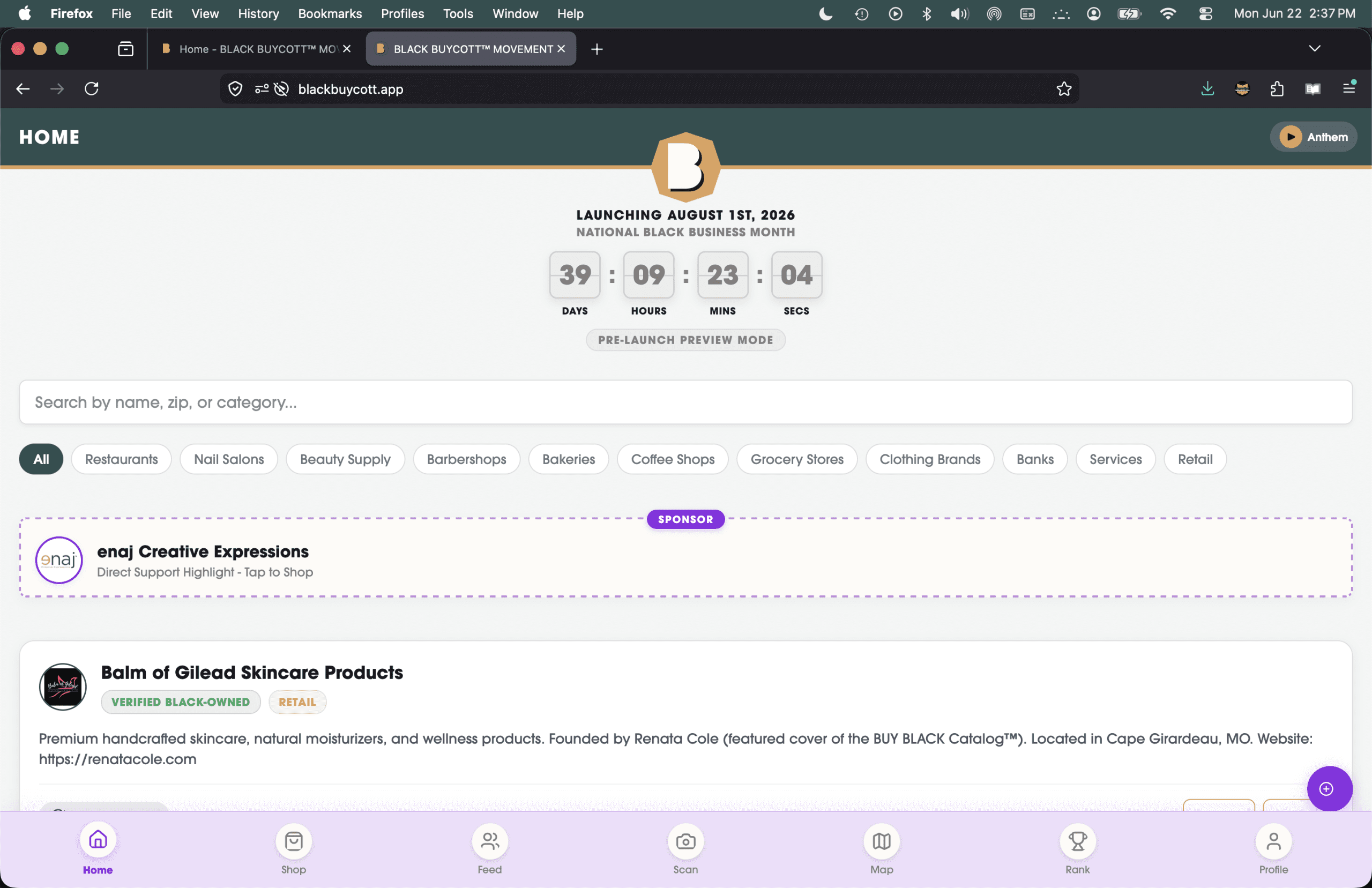The height and width of the screenshot is (888, 1372).
Task: Click the search by name, zip, category field
Action: click(685, 402)
